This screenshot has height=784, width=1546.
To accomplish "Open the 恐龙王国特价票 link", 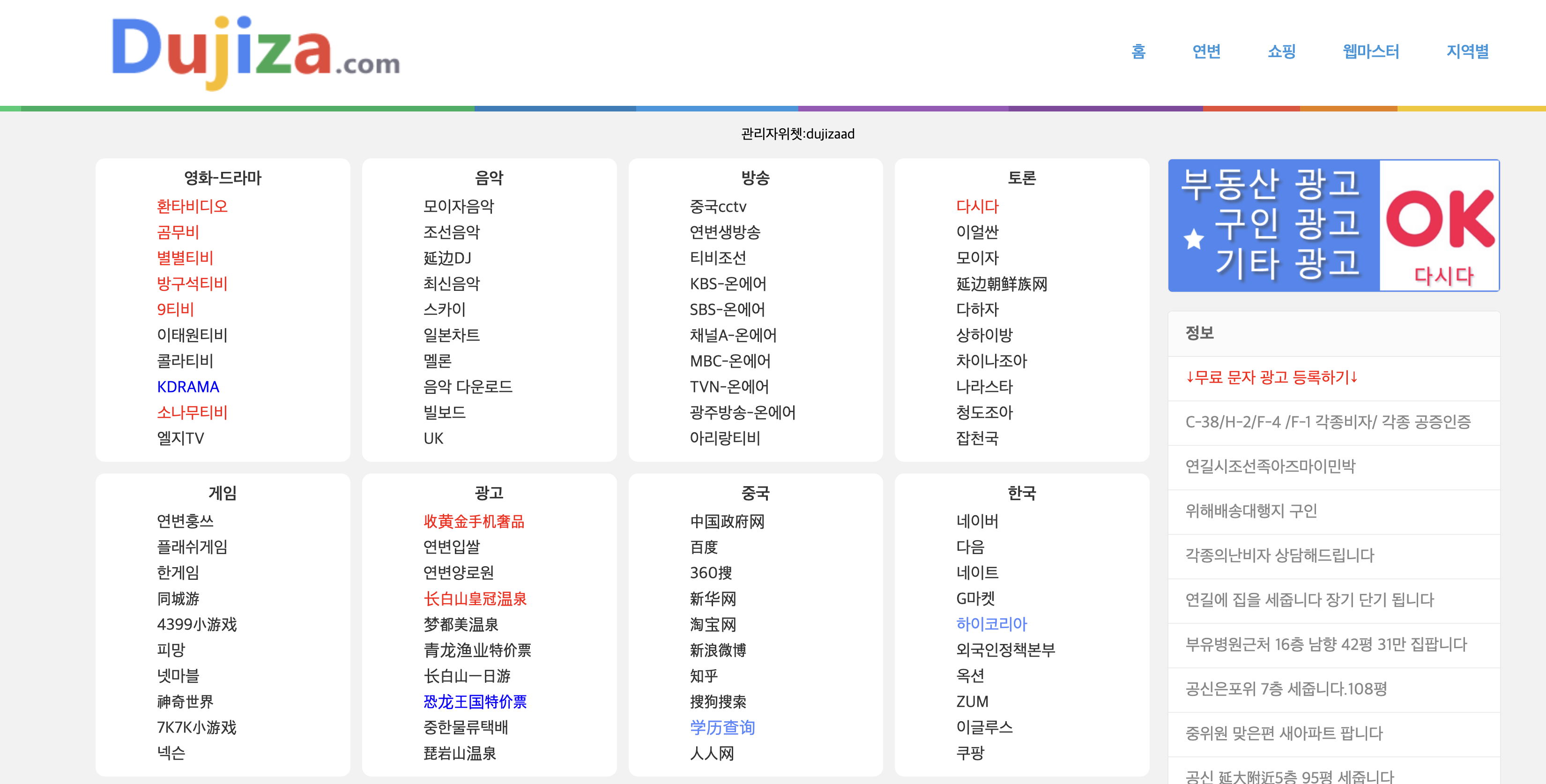I will coord(475,702).
